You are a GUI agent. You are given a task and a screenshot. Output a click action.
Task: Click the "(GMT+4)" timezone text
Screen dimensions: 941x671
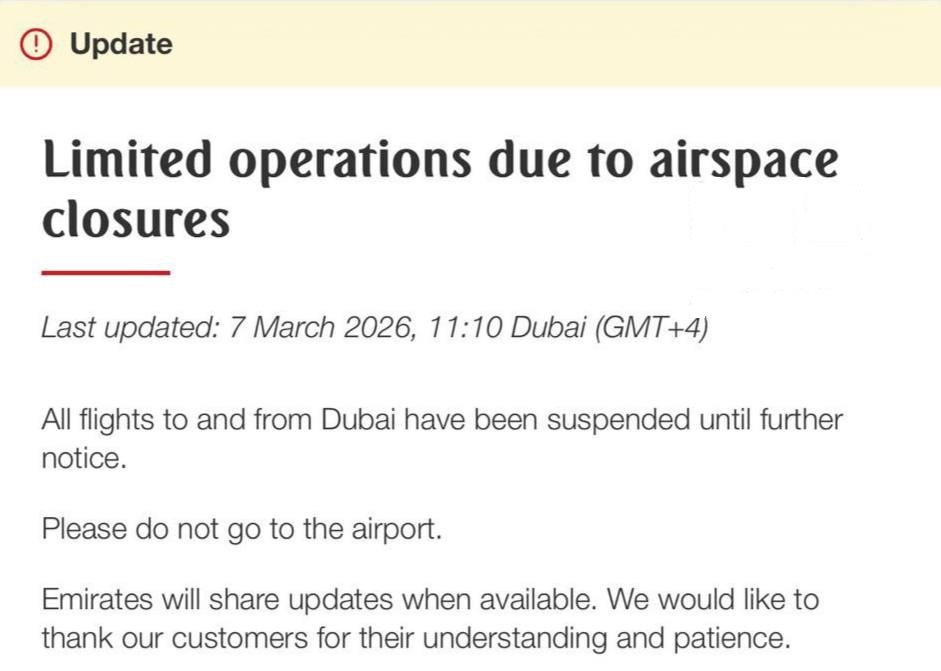(x=651, y=328)
